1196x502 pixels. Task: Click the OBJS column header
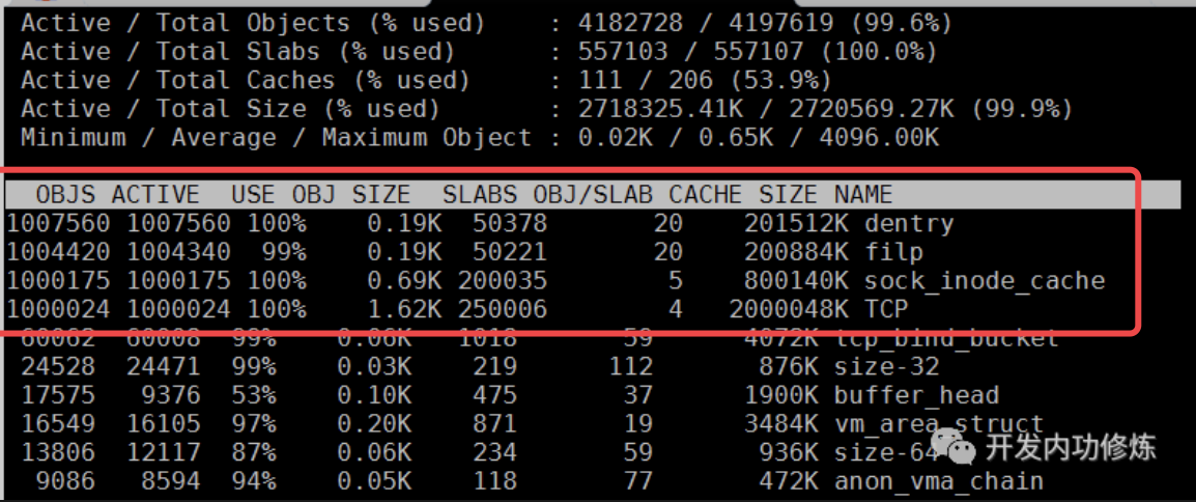tap(66, 194)
